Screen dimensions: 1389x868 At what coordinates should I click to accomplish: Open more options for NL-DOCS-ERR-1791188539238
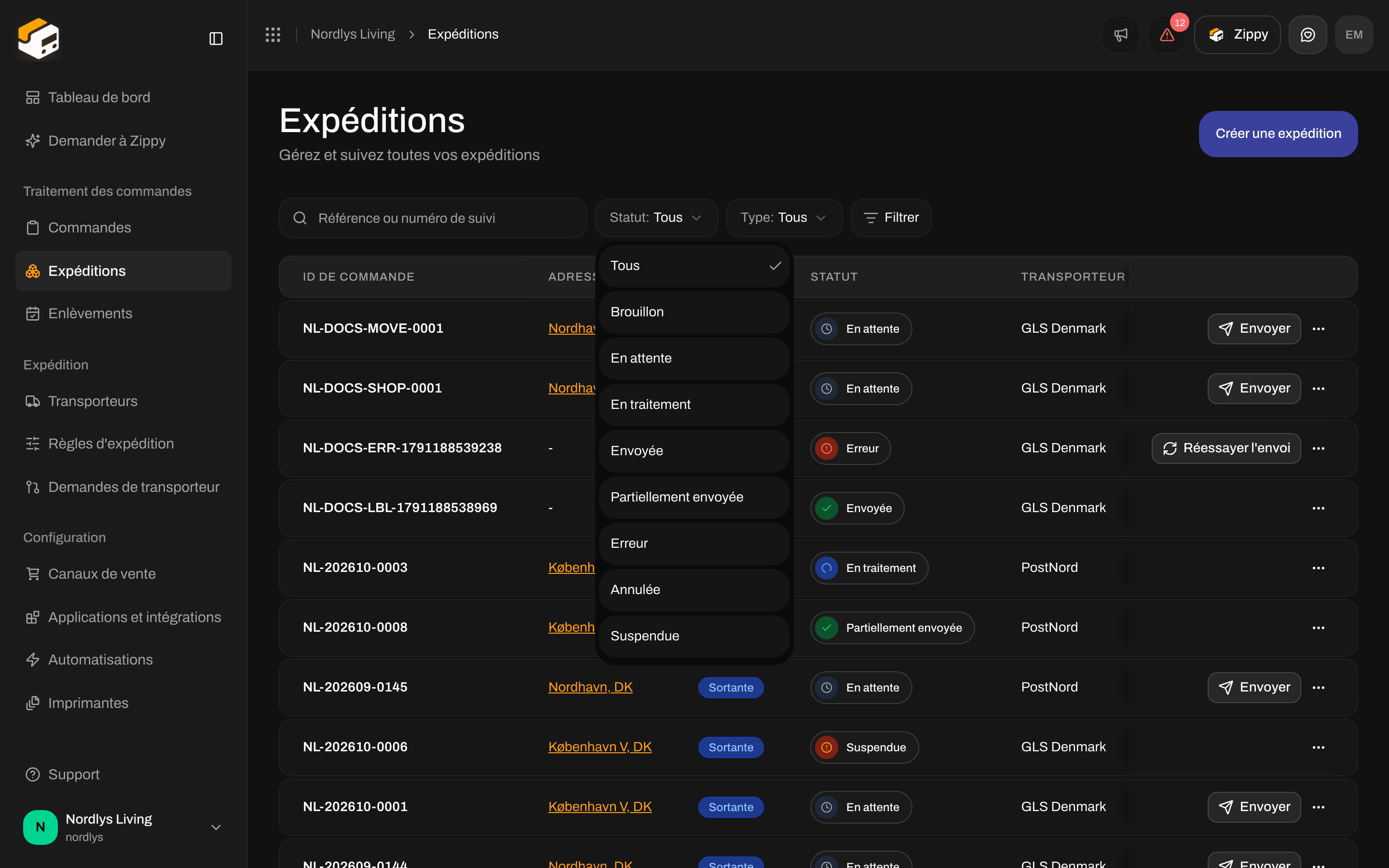point(1319,448)
